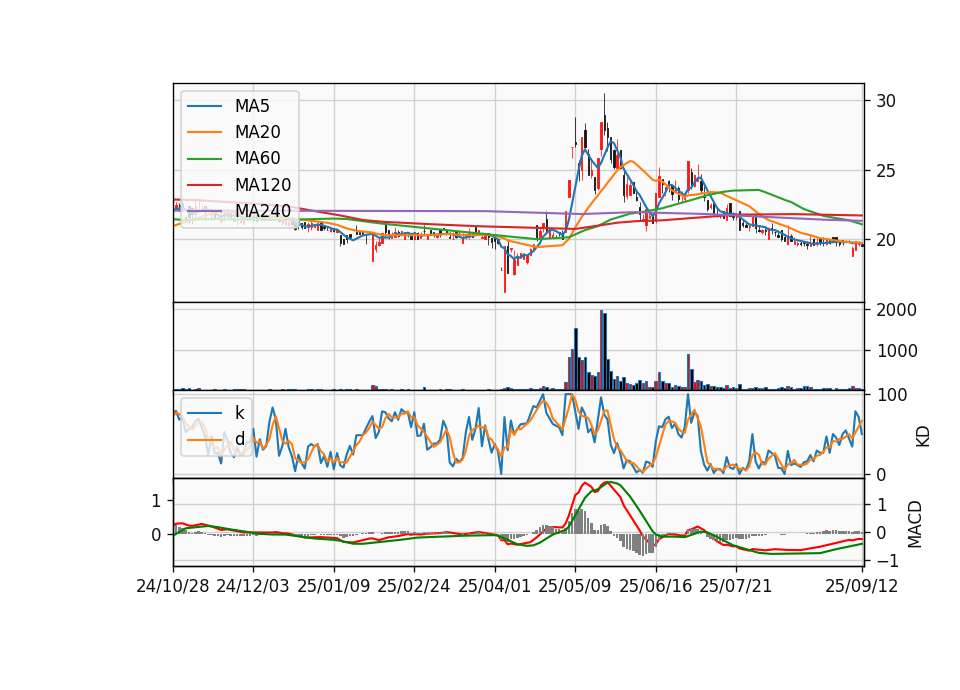Viewport: 960px width, 690px height.
Task: Click the 25/01/09 date axis label
Action: tap(334, 586)
